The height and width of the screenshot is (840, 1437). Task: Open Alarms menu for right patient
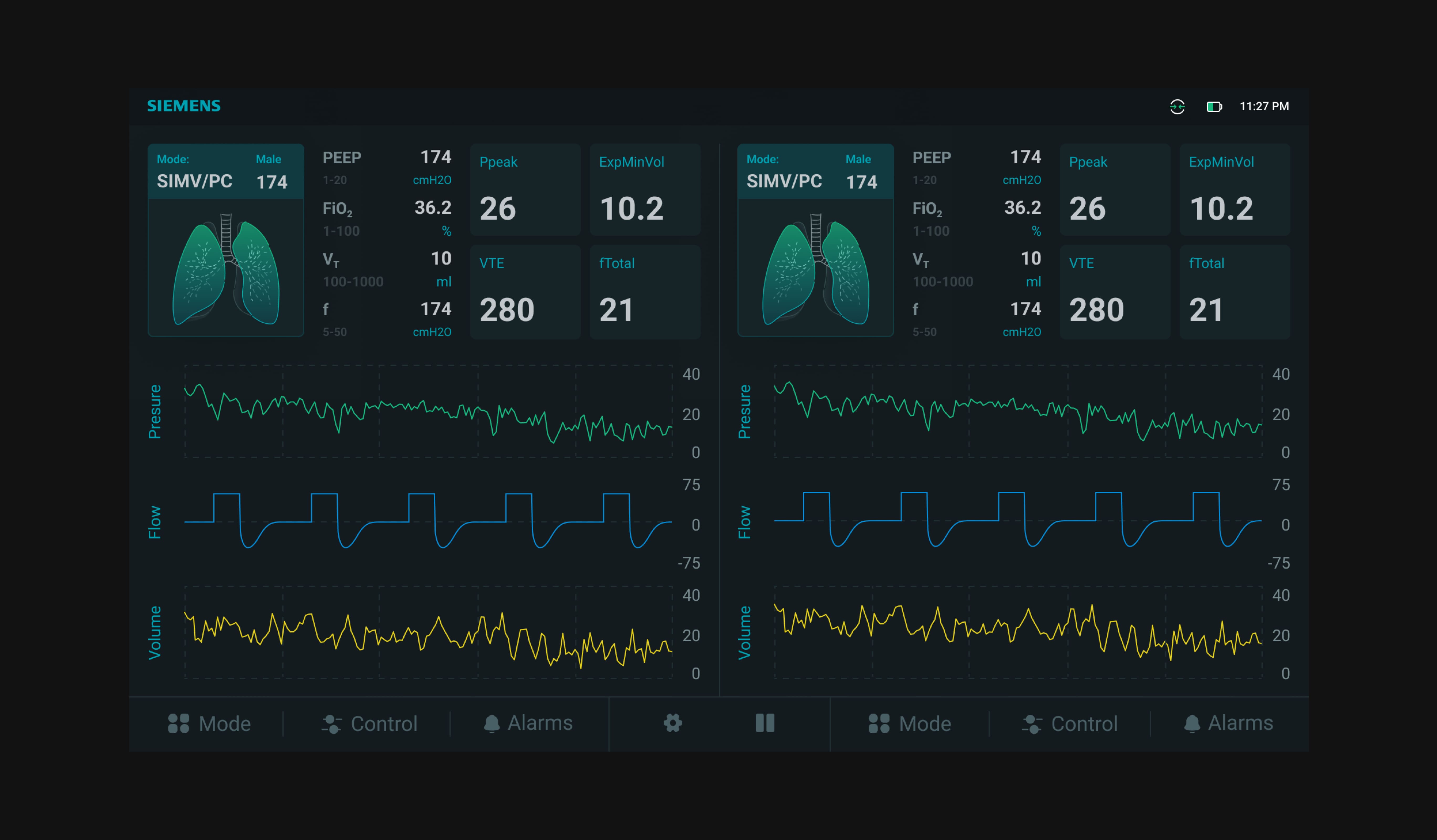click(x=1228, y=723)
